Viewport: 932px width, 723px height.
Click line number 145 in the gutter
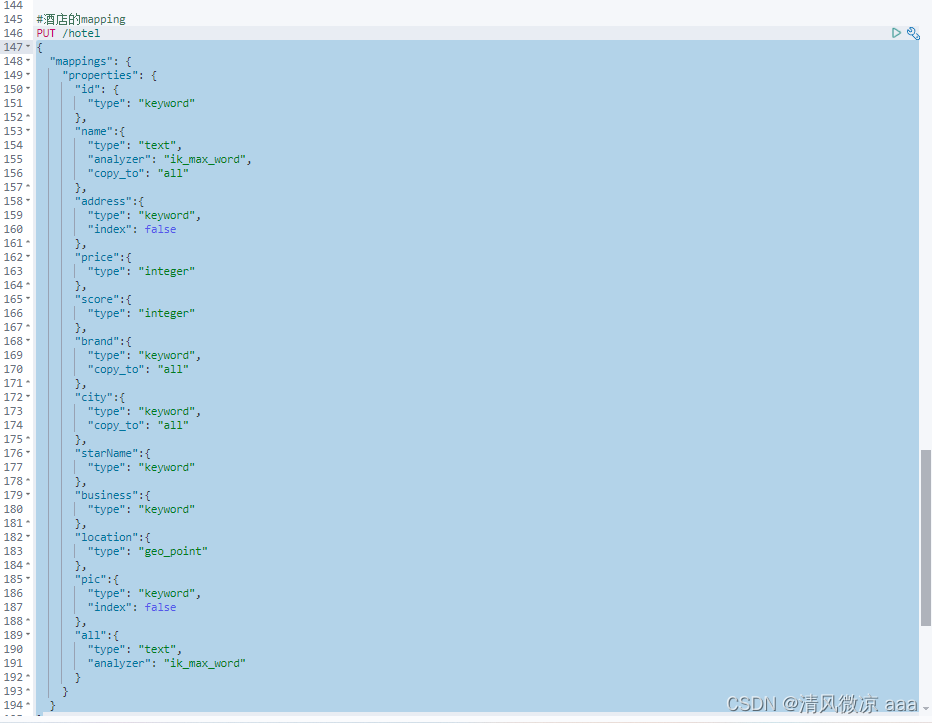pyautogui.click(x=13, y=19)
